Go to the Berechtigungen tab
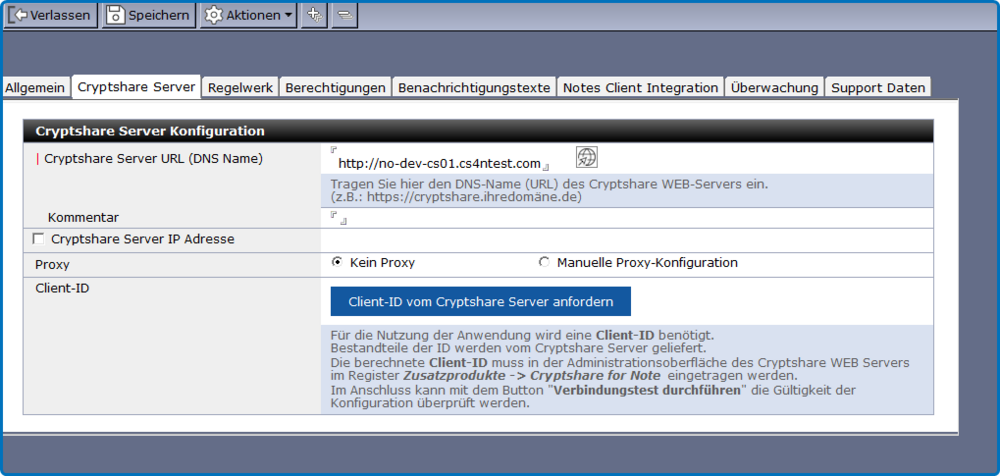This screenshot has width=1000, height=476. [x=335, y=88]
